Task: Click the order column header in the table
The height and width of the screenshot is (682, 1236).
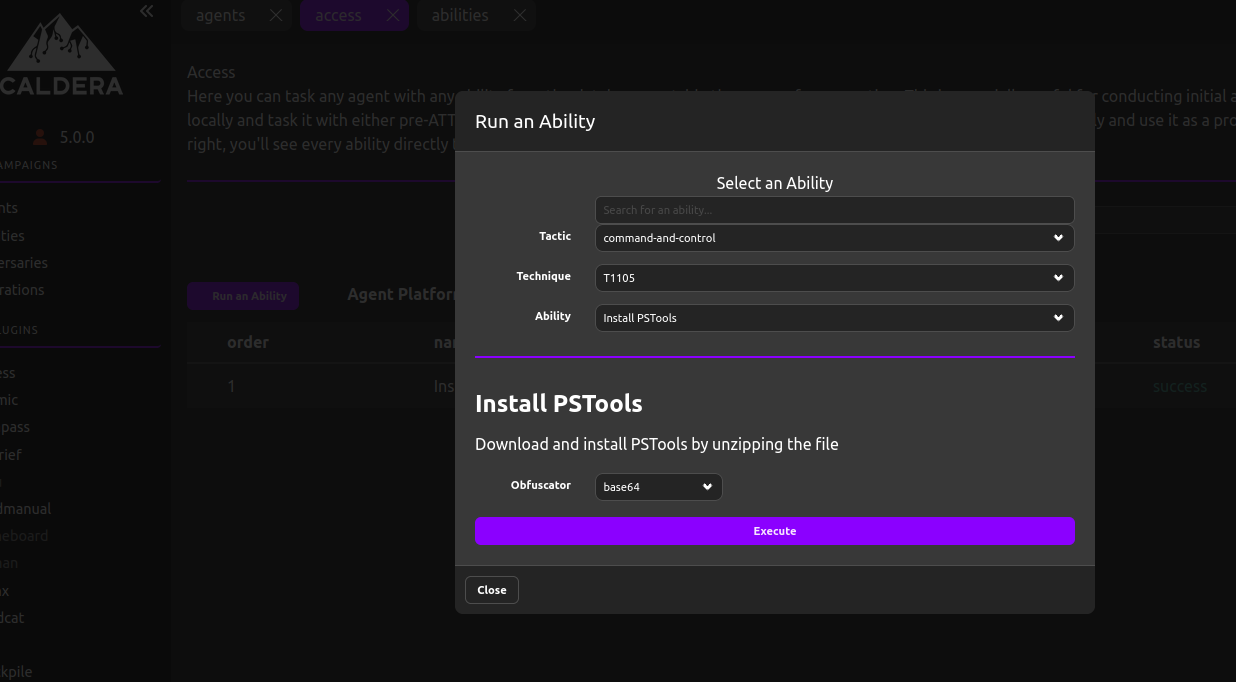Action: coord(248,342)
